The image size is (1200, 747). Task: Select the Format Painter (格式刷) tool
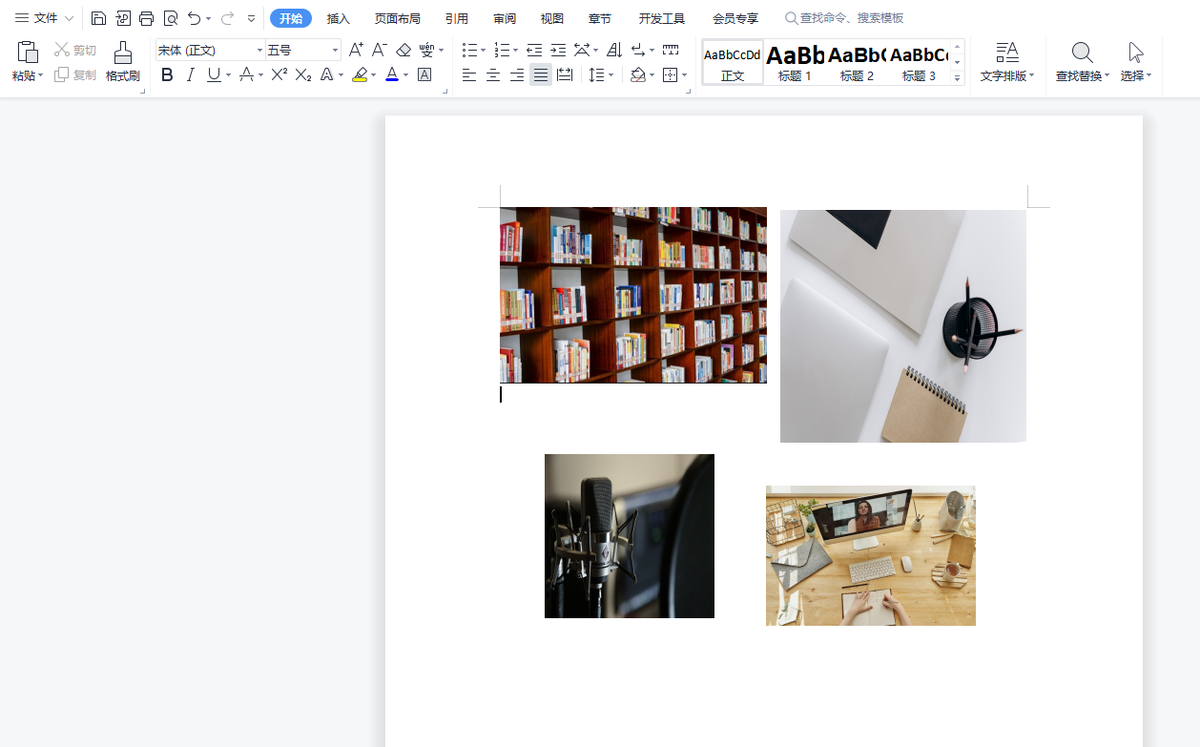point(123,62)
